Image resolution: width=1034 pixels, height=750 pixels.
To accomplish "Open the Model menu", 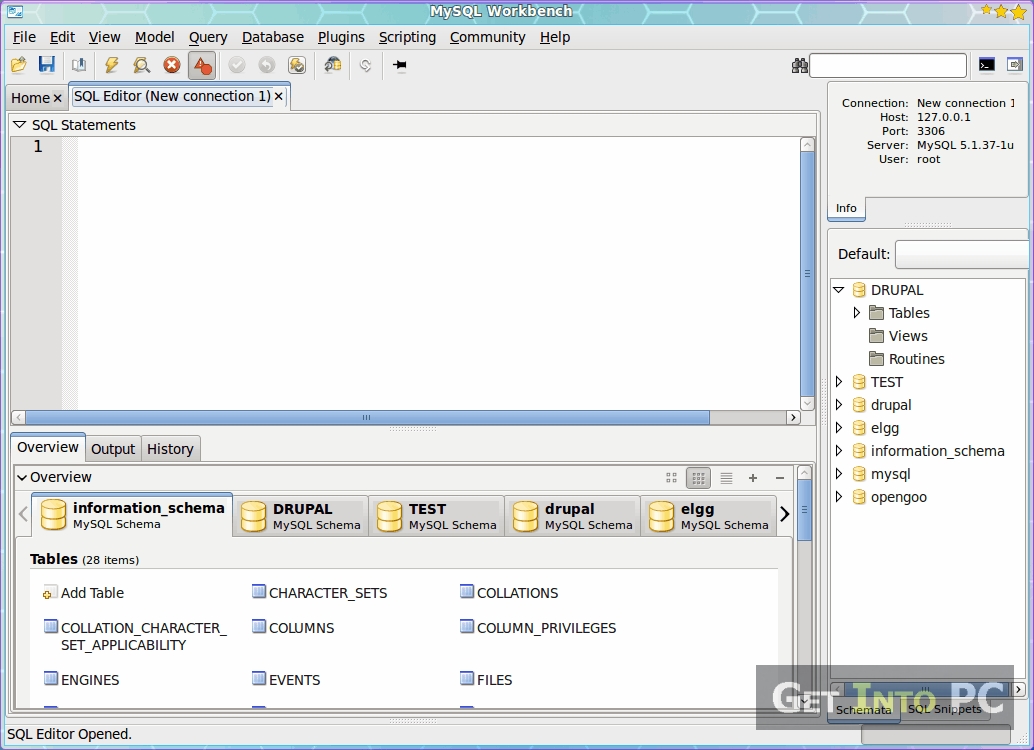I will click(x=154, y=38).
